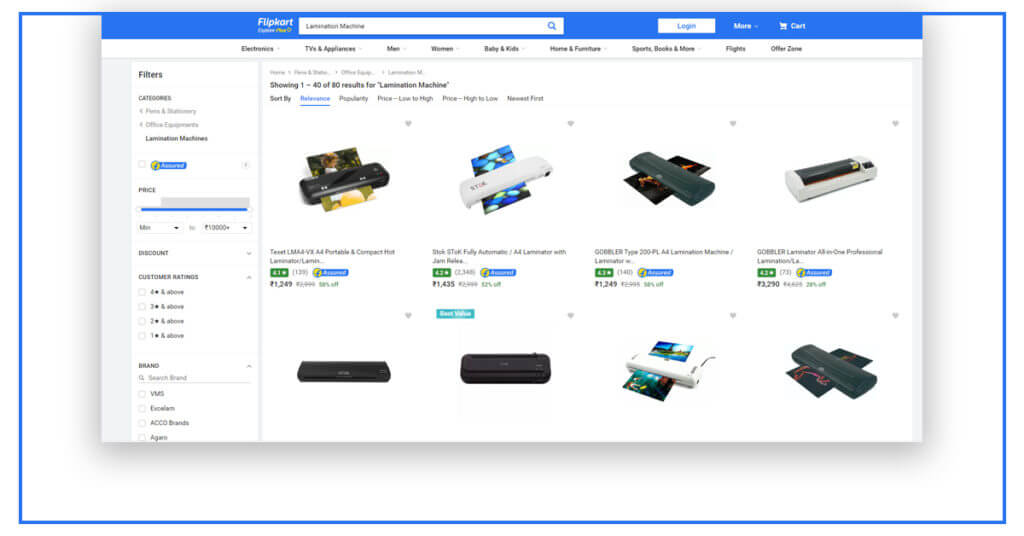Select the ACCO Brands checkbox
Image resolution: width=1024 pixels, height=536 pixels.
coord(142,423)
